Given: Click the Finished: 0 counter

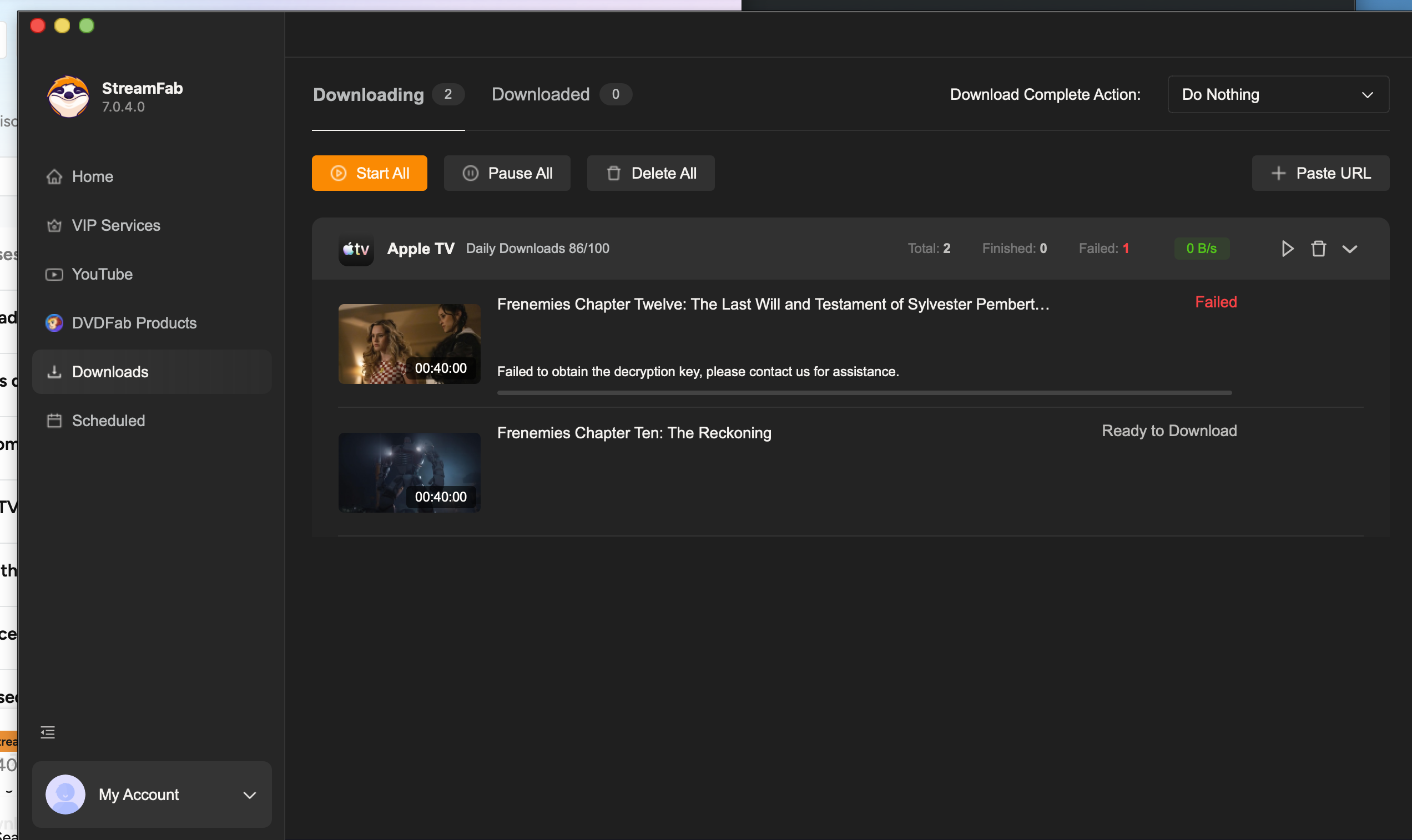Looking at the screenshot, I should pyautogui.click(x=1015, y=249).
